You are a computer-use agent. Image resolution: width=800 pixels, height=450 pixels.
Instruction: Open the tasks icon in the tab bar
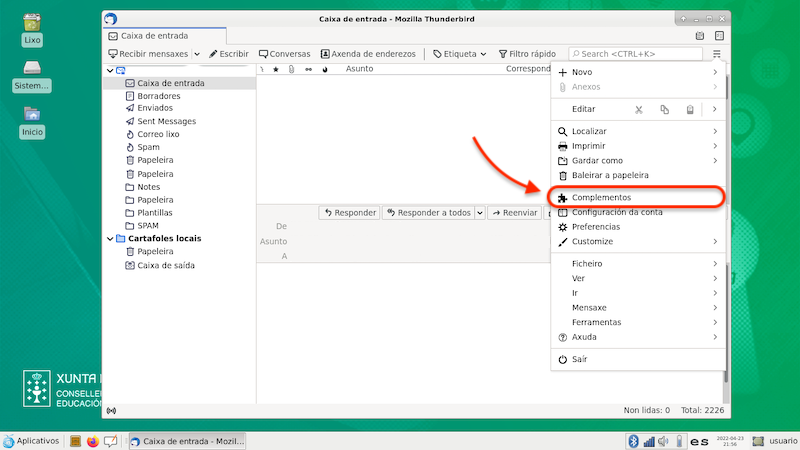[x=717, y=35]
